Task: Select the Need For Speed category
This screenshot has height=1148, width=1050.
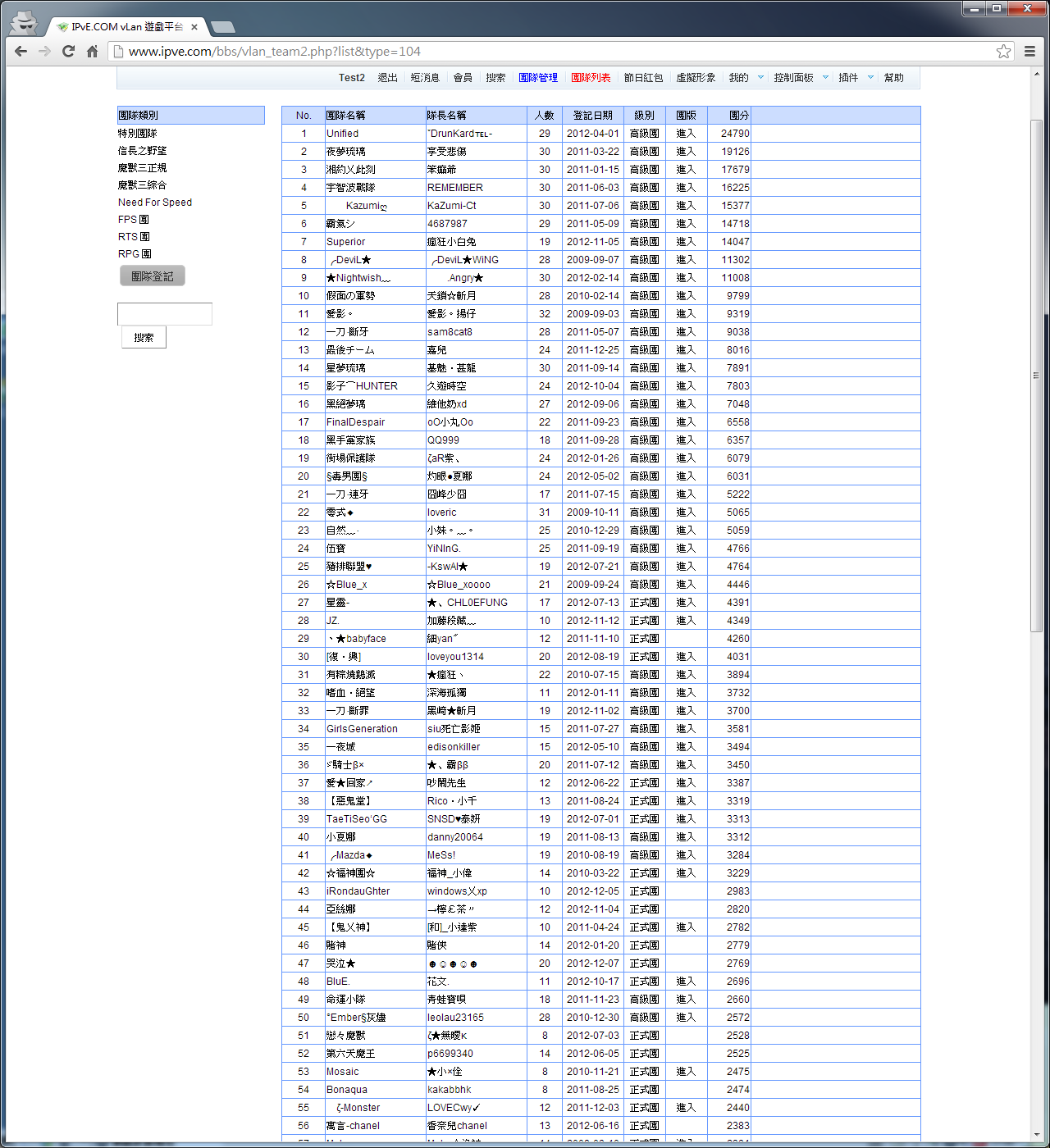Action: (155, 203)
